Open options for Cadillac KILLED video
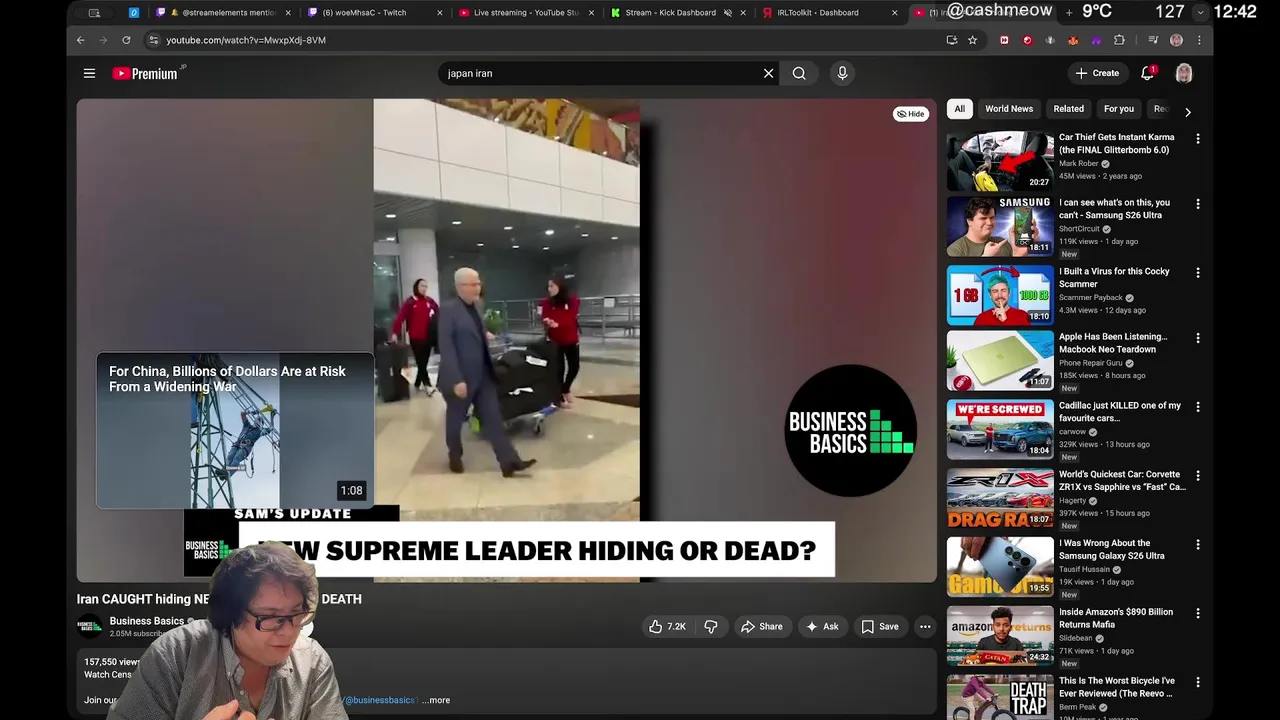The width and height of the screenshot is (1280, 720). (1198, 407)
